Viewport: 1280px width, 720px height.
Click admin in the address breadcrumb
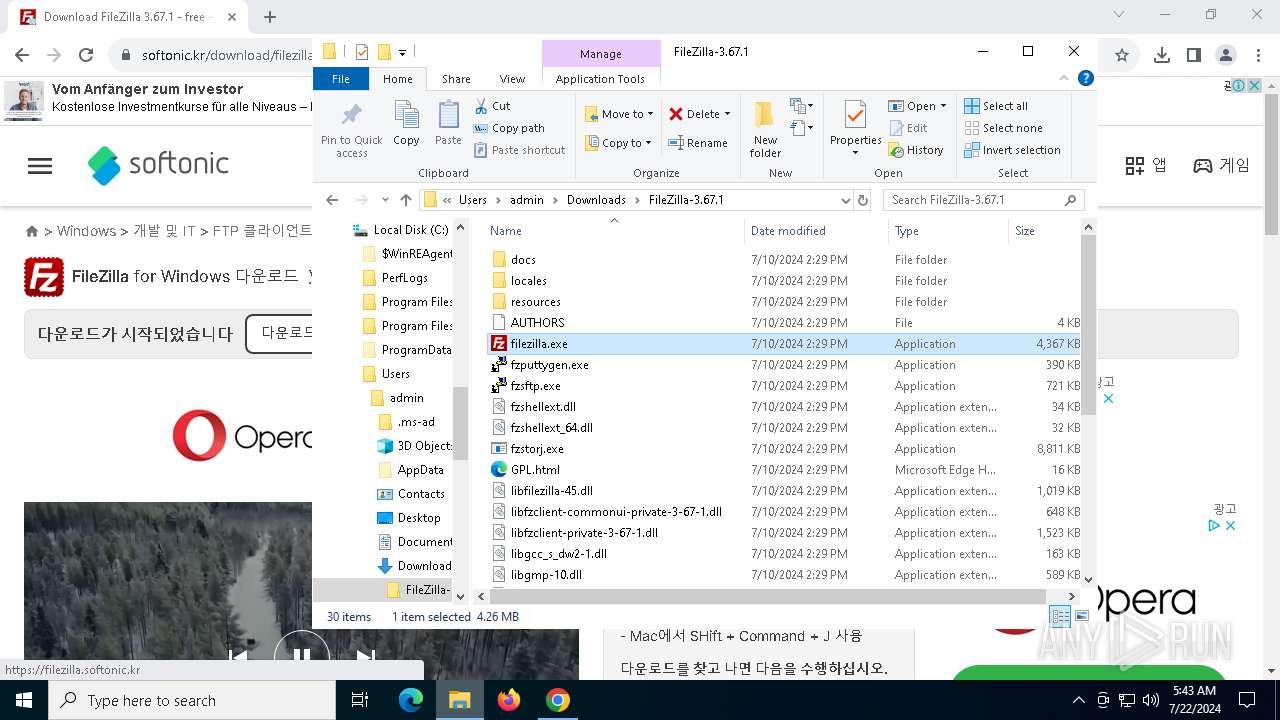coord(527,200)
